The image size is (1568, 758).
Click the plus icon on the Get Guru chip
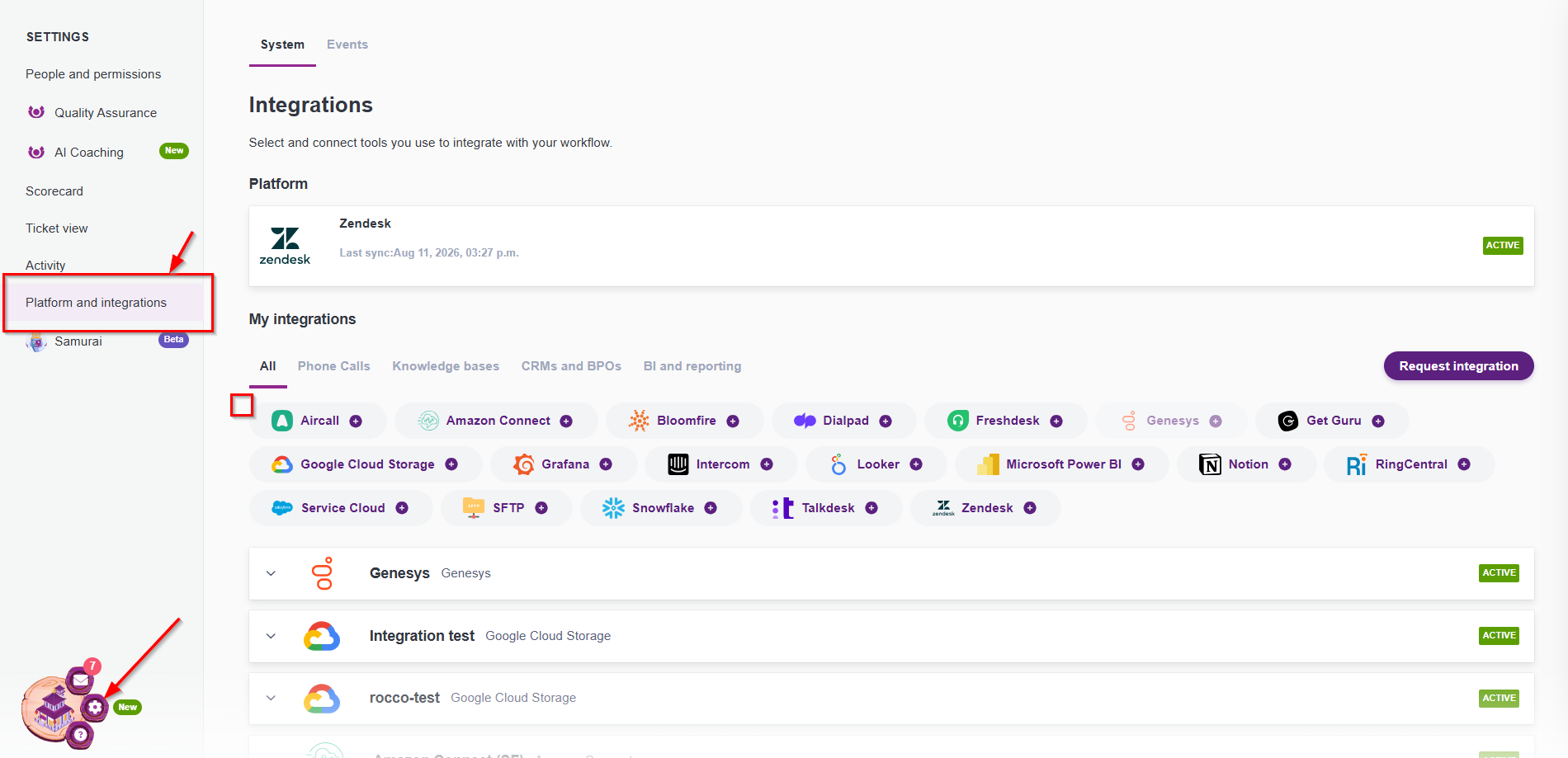pyautogui.click(x=1378, y=421)
